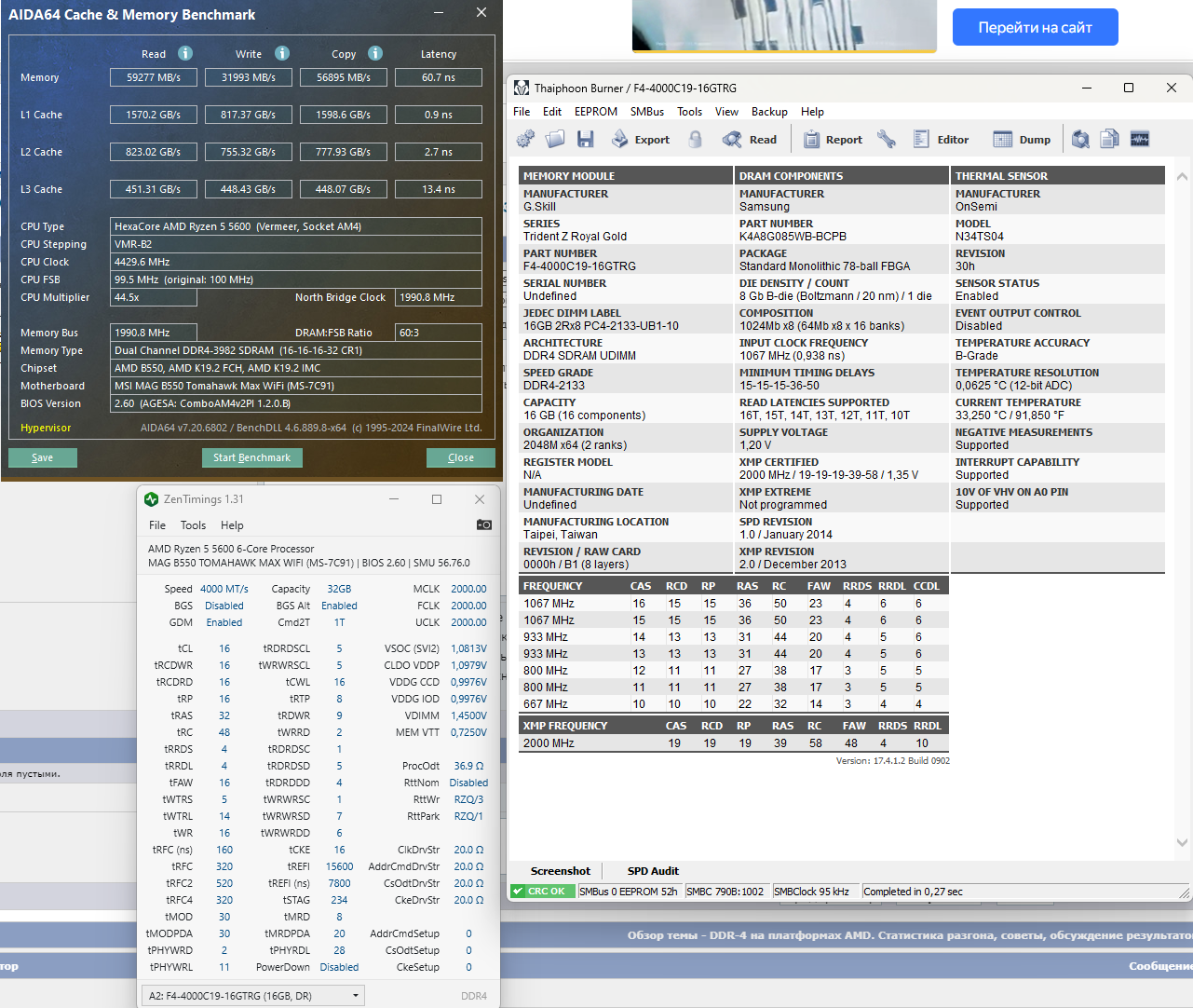Click the info icon next to Write in AIDA64
This screenshot has width=1193, height=1008.
point(282,53)
